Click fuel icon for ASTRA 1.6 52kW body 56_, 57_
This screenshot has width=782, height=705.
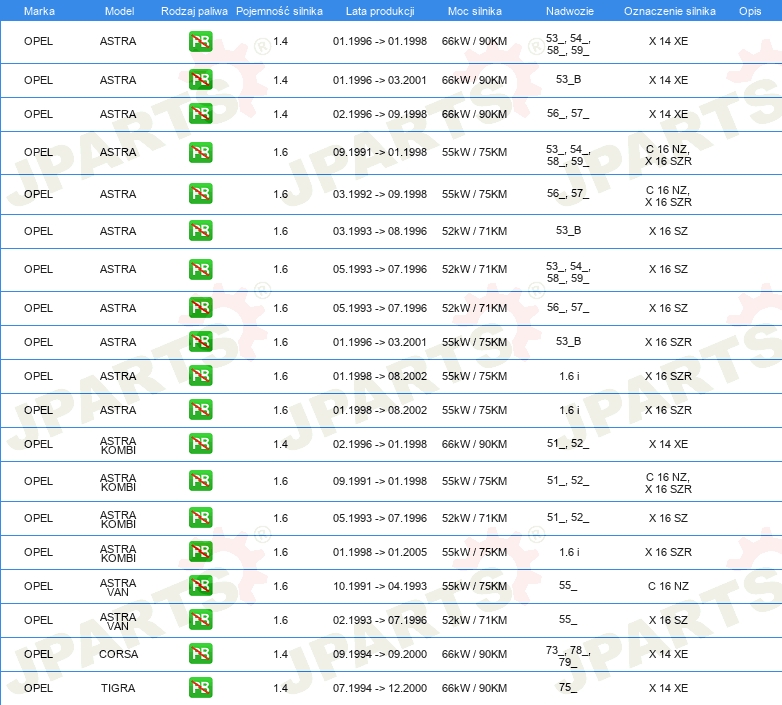[200, 308]
